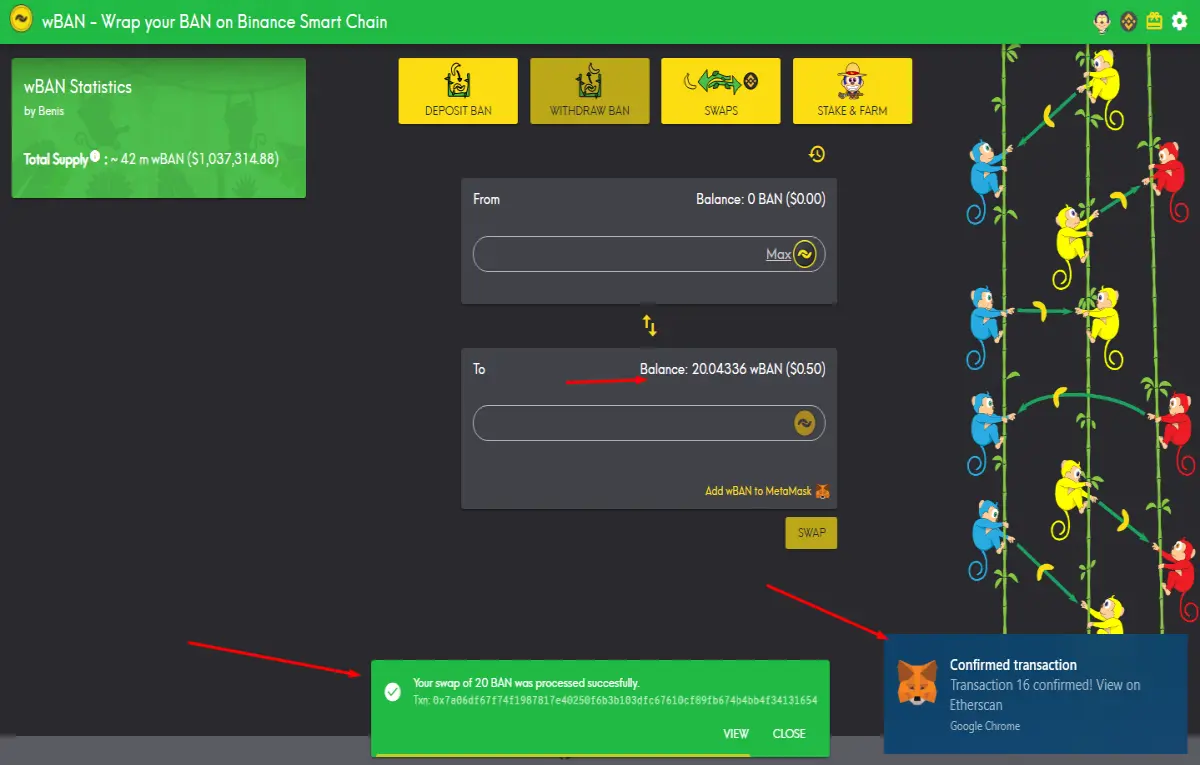Click the wBAN coin icon in To field
The image size is (1200, 765).
tap(805, 423)
